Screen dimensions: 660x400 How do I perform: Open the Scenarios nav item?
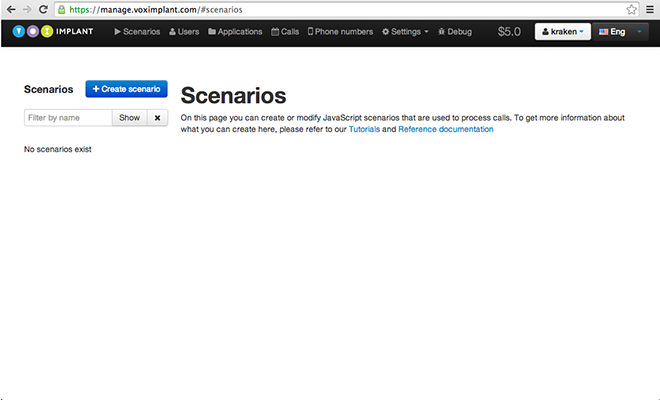(x=137, y=32)
